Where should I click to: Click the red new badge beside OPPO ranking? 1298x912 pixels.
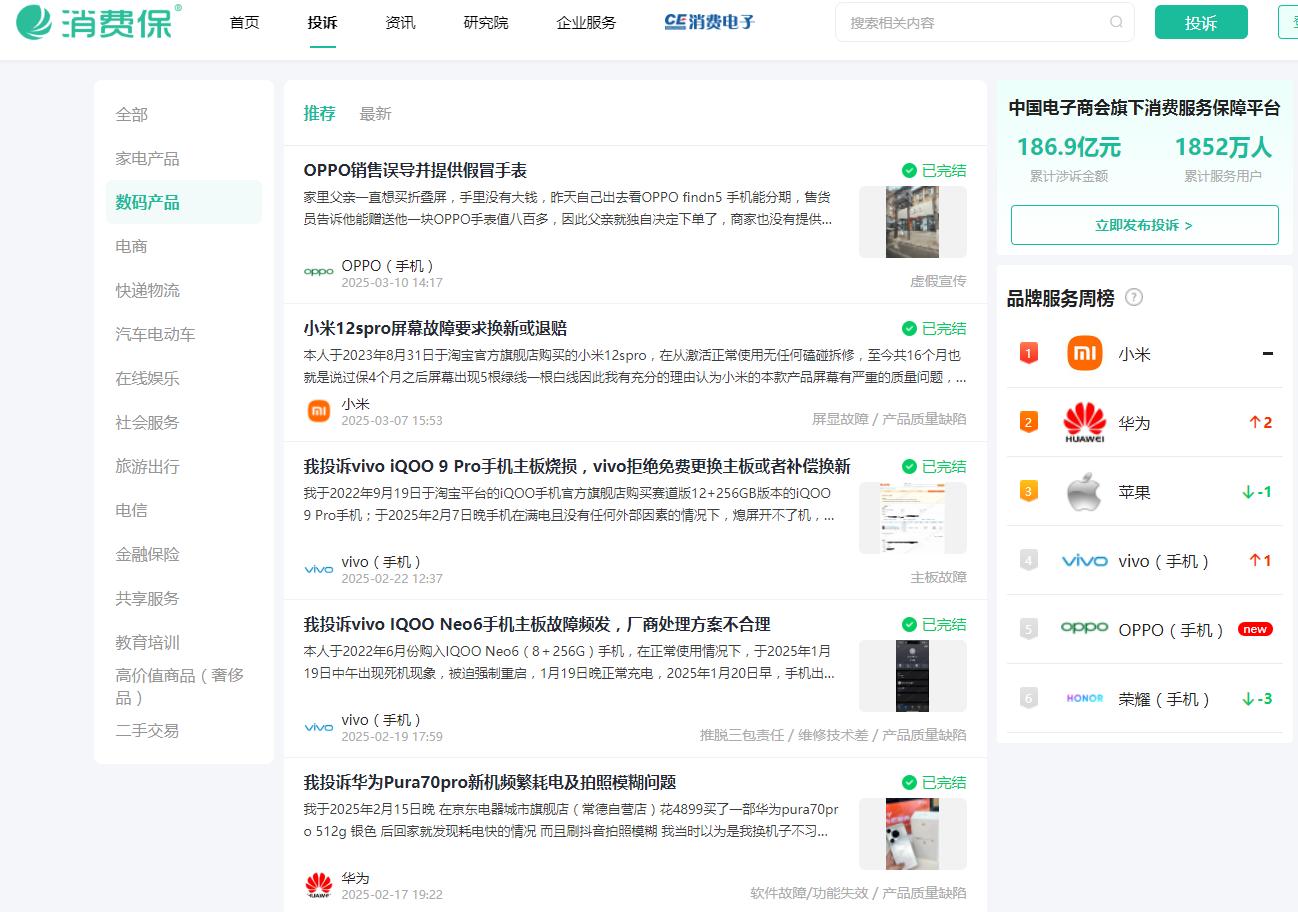pyautogui.click(x=1255, y=629)
